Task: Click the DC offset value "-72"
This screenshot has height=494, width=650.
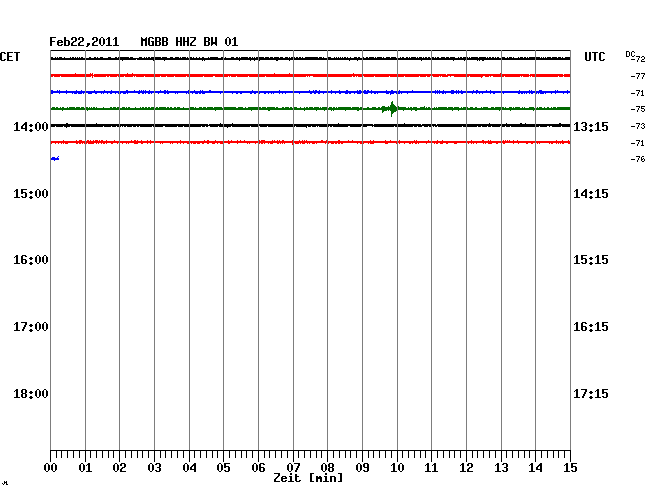Action: coord(639,59)
